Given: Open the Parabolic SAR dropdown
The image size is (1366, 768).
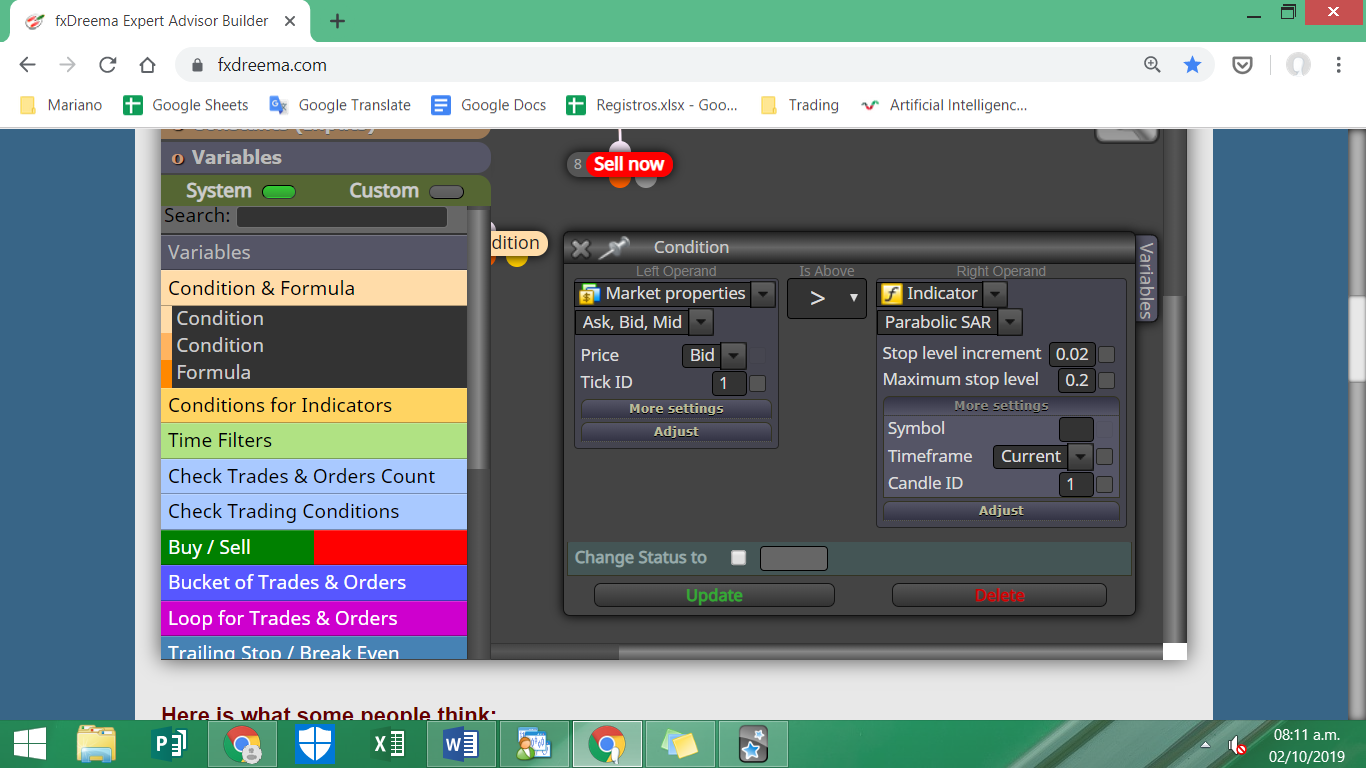Looking at the screenshot, I should point(1010,322).
